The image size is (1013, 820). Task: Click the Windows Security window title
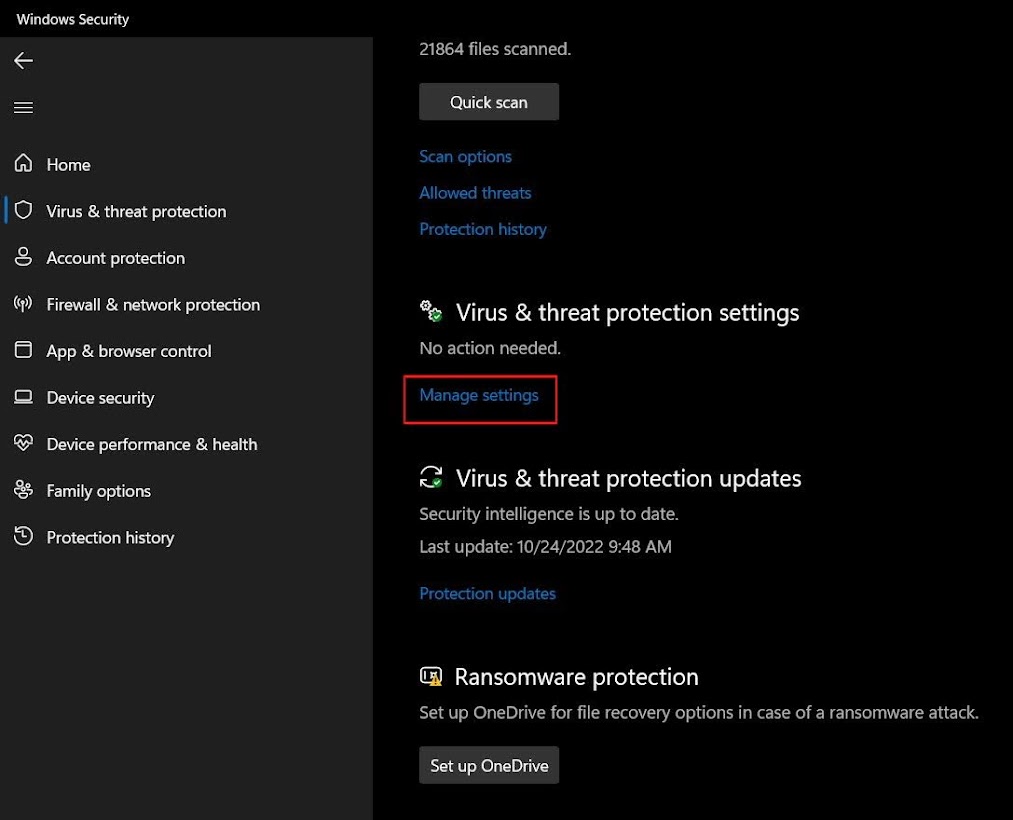(72, 19)
